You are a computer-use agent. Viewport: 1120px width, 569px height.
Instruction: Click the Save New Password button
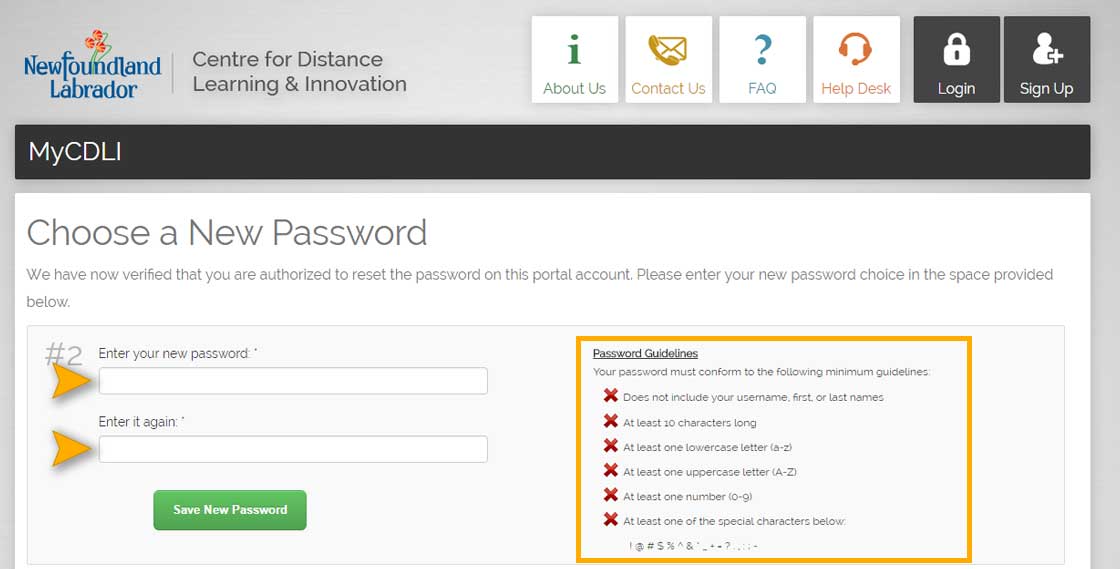(x=230, y=510)
